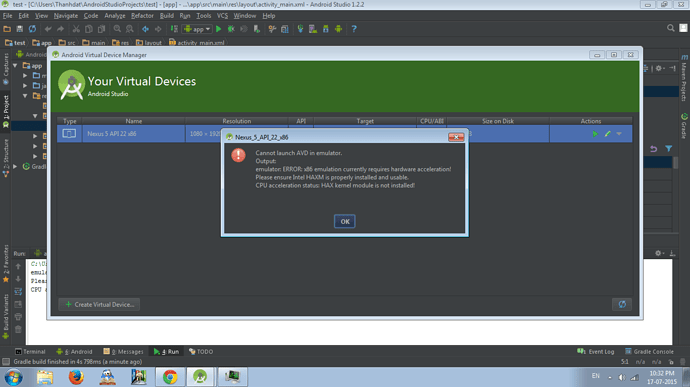Launch the Nexus 5 AVD with green play icon

tap(595, 134)
